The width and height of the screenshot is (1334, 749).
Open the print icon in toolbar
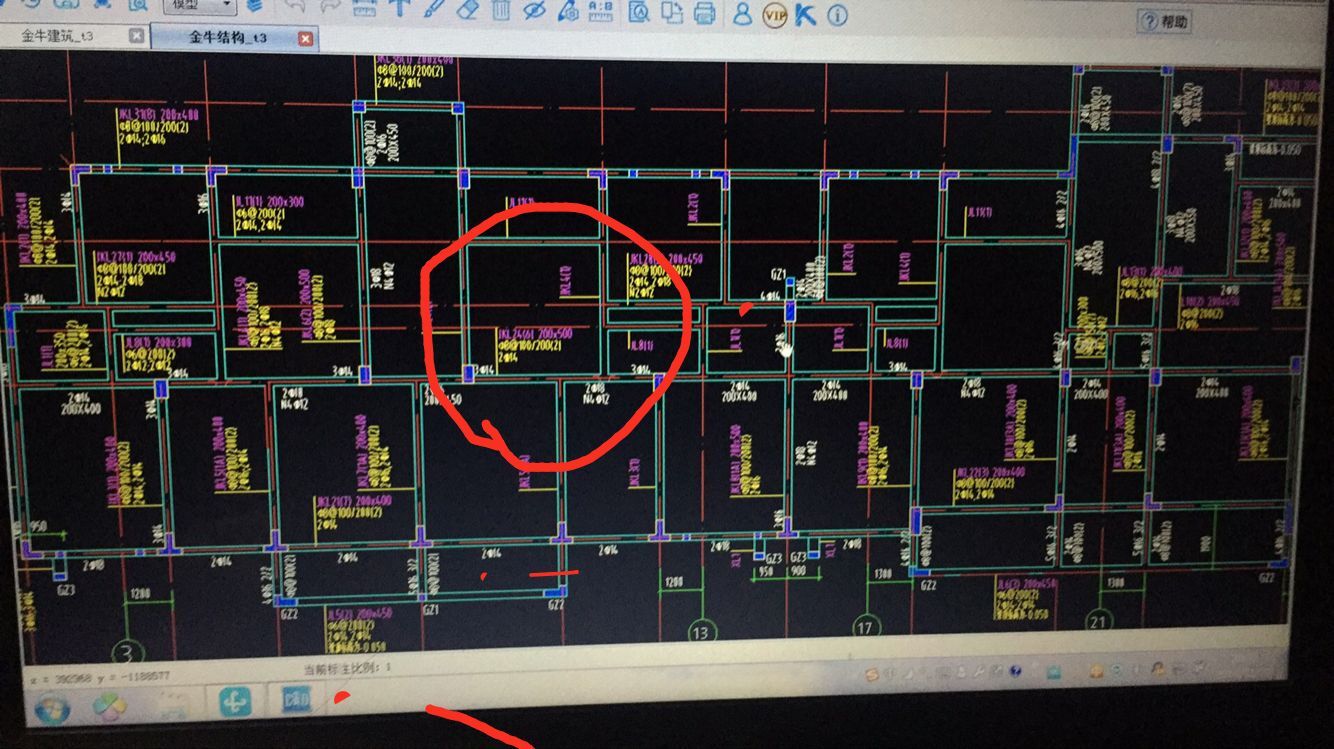[705, 13]
